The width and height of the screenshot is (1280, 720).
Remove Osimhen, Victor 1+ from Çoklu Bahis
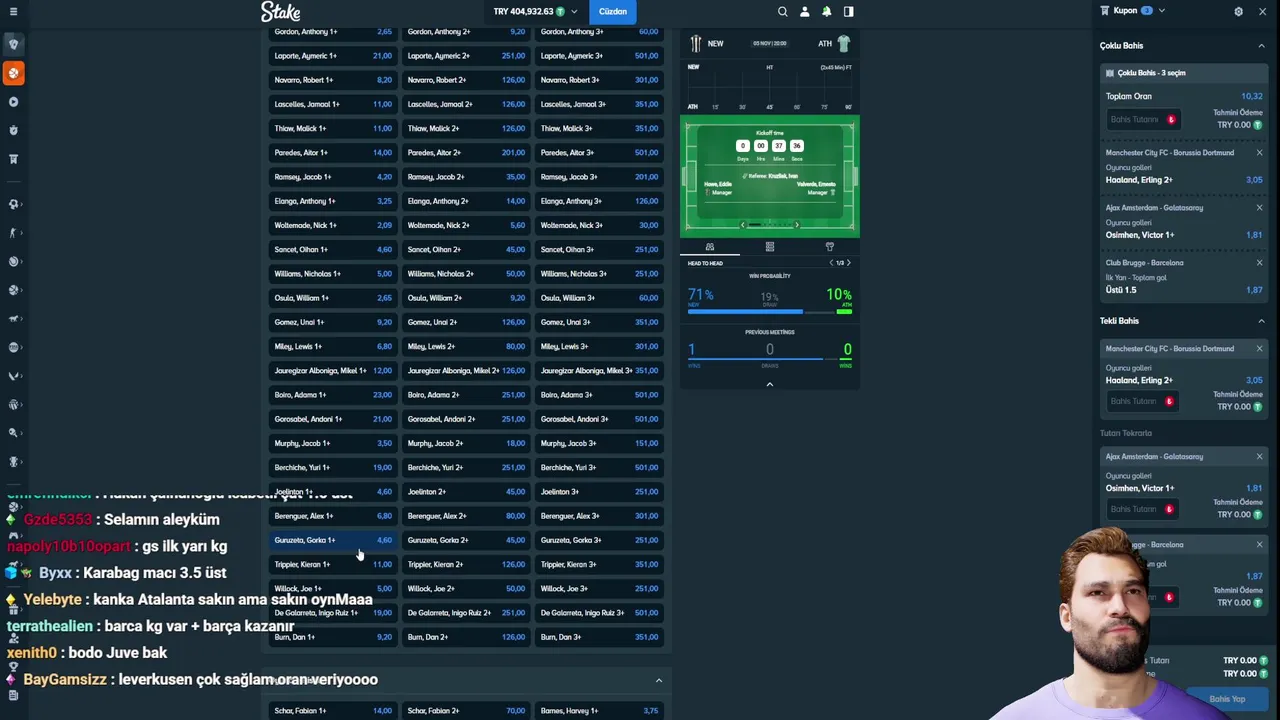(x=1259, y=208)
